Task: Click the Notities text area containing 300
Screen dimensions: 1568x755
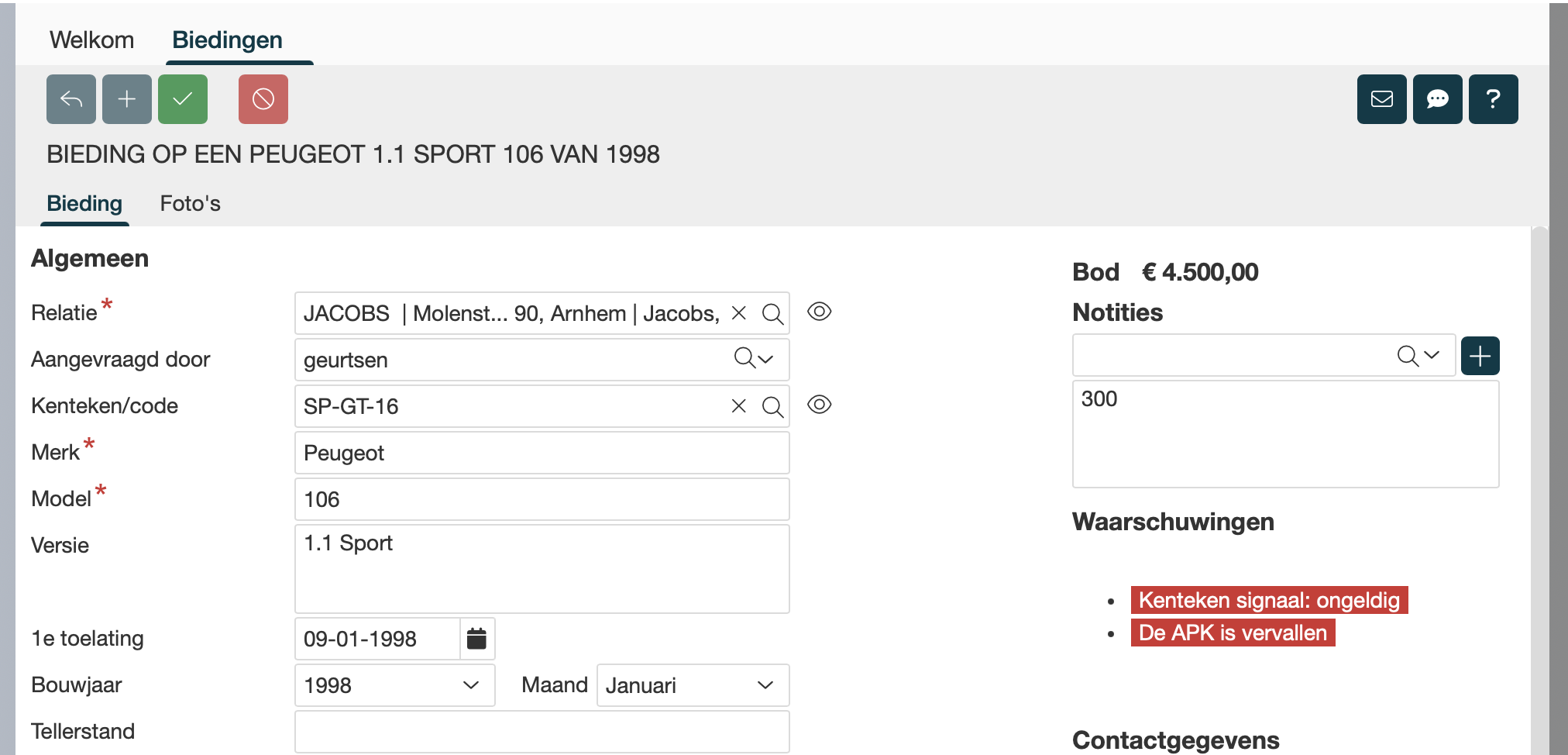Action: tap(1285, 434)
